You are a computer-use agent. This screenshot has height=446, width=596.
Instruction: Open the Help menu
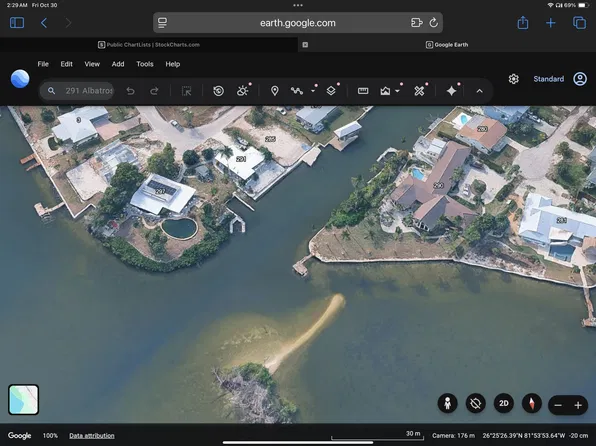pyautogui.click(x=173, y=64)
